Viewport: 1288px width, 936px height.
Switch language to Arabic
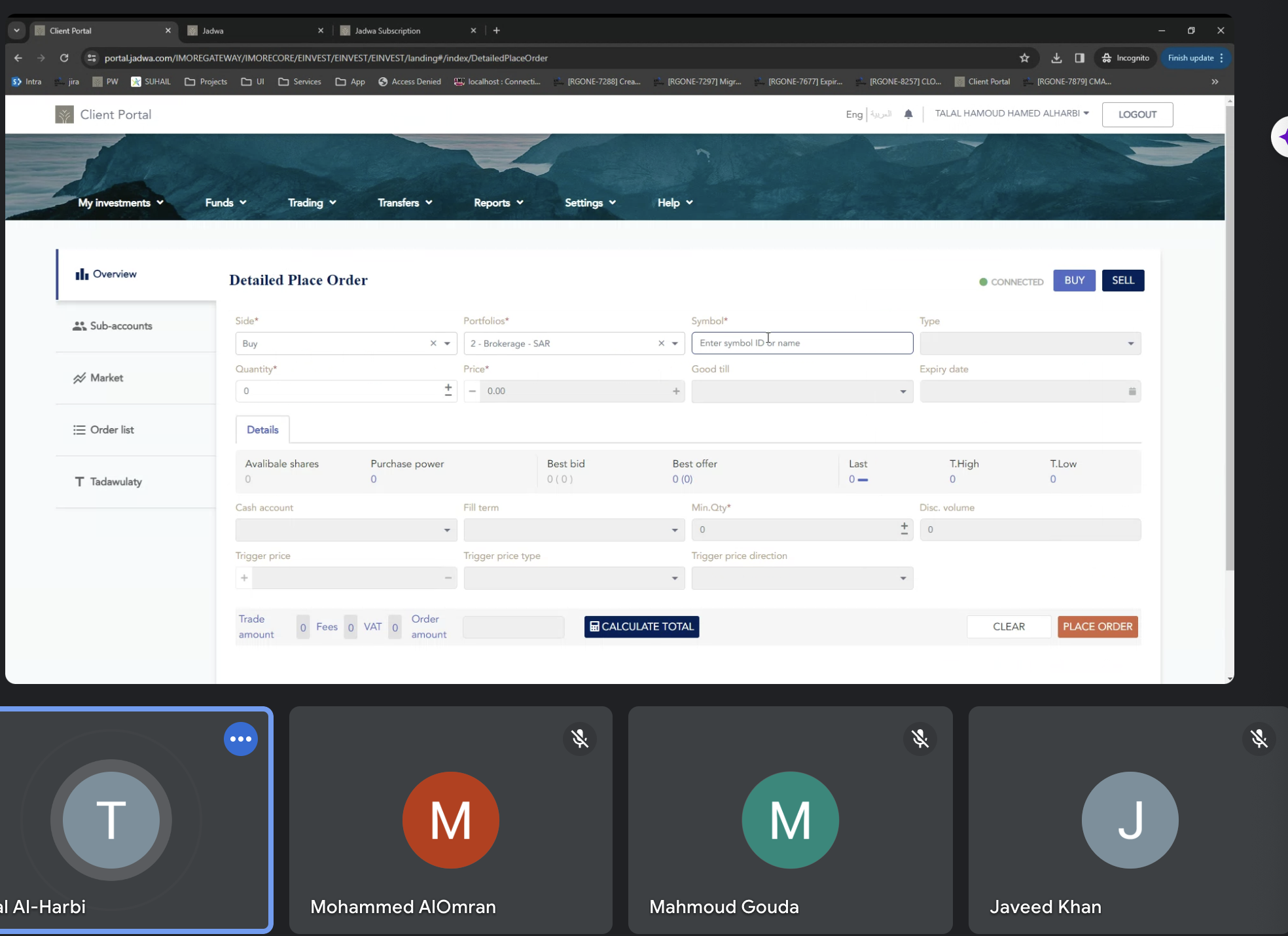(881, 115)
